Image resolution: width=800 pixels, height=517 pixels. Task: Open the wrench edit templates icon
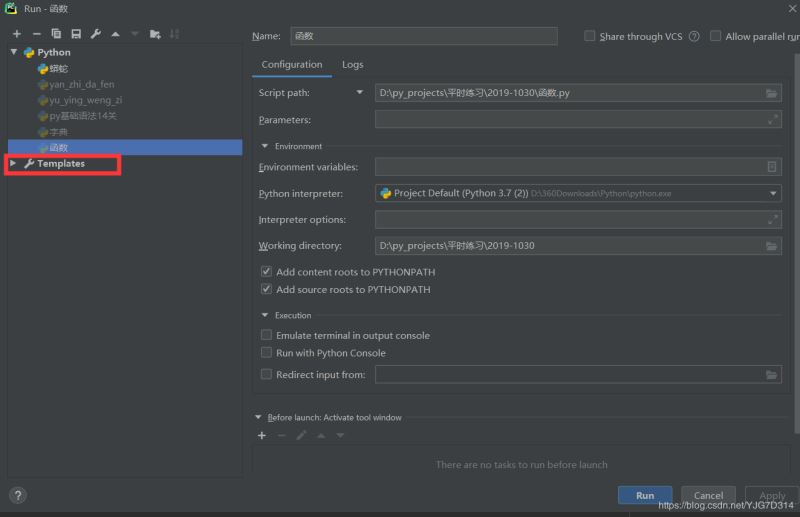coord(95,34)
